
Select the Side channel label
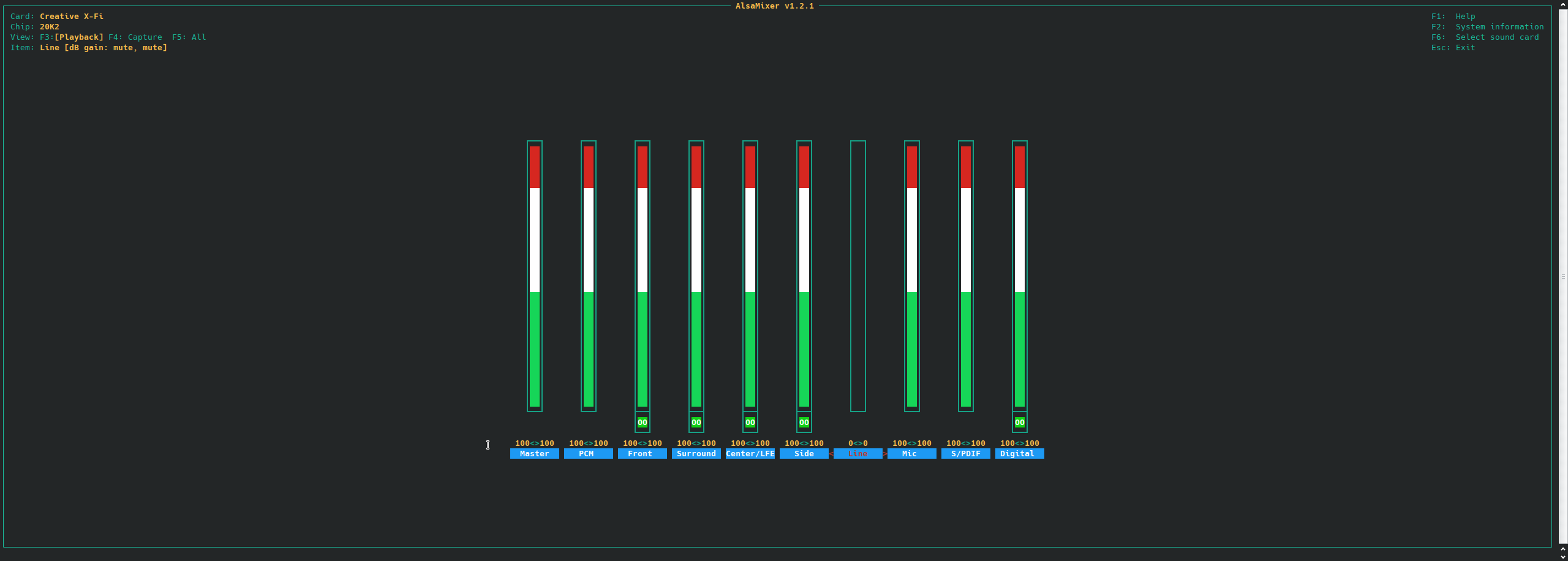[804, 454]
